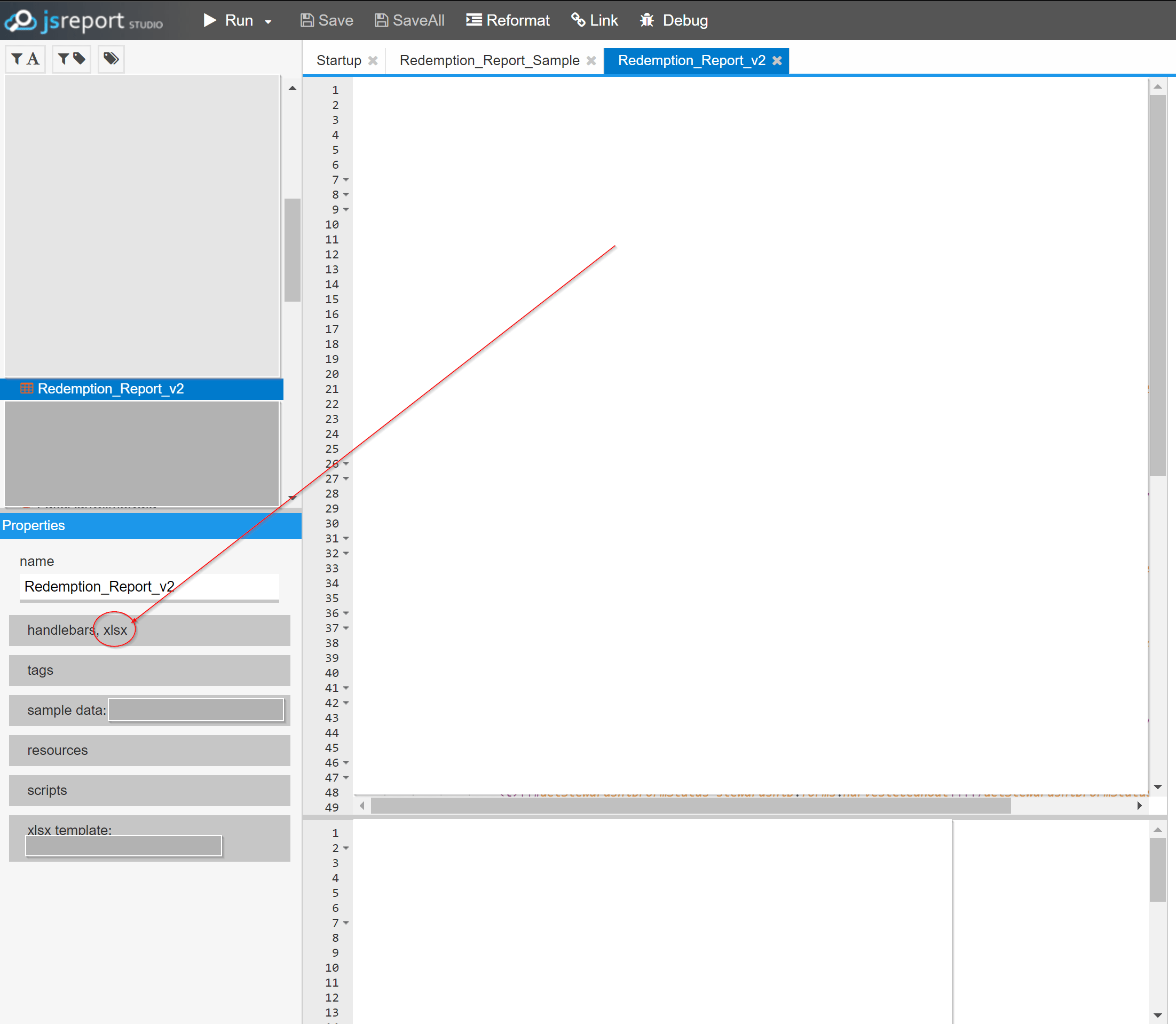This screenshot has width=1176, height=1024.
Task: Expand the tags property section
Action: [149, 670]
